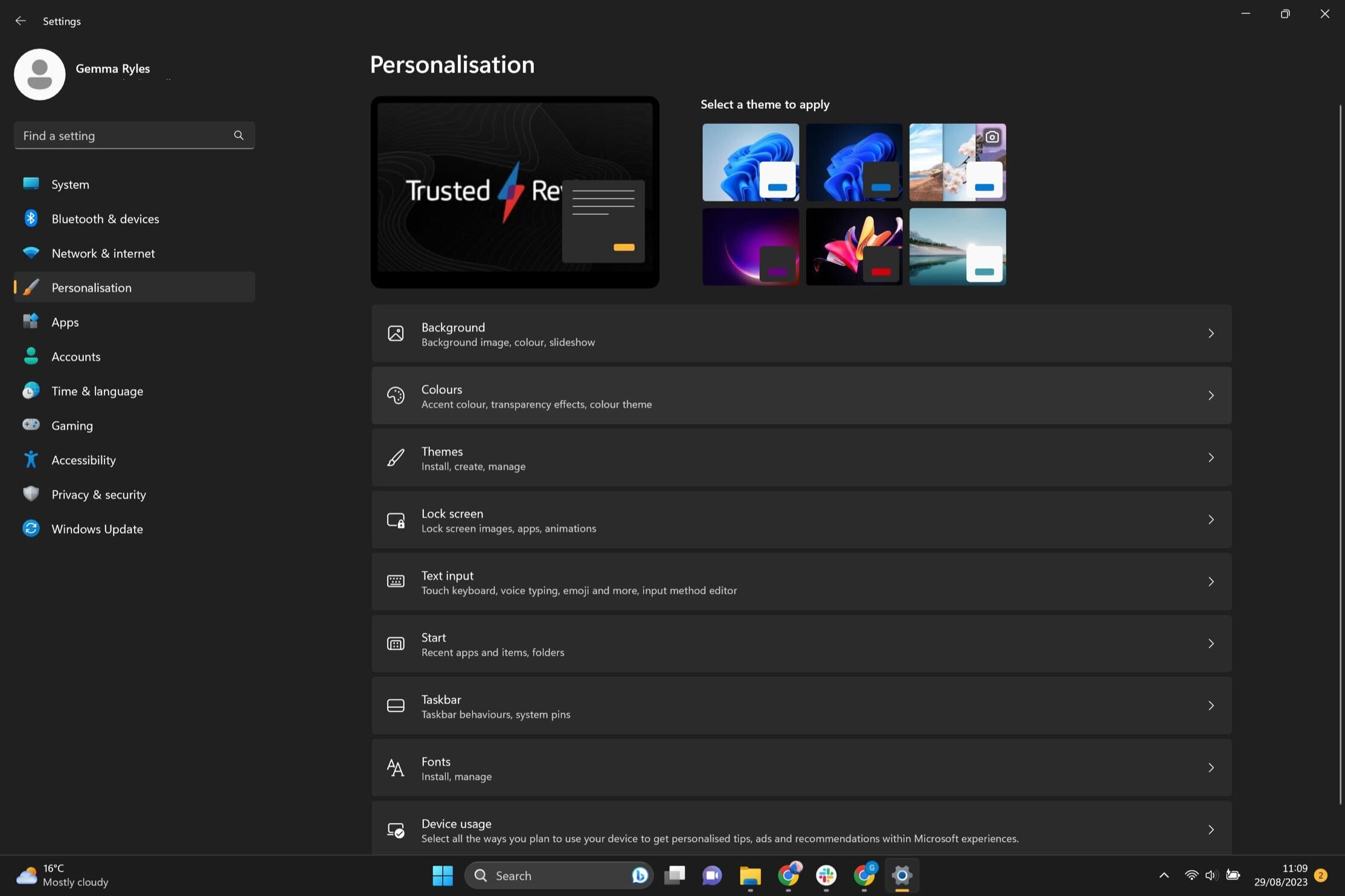Expand the Colours settings row chevron
1345x896 pixels.
tap(1212, 395)
